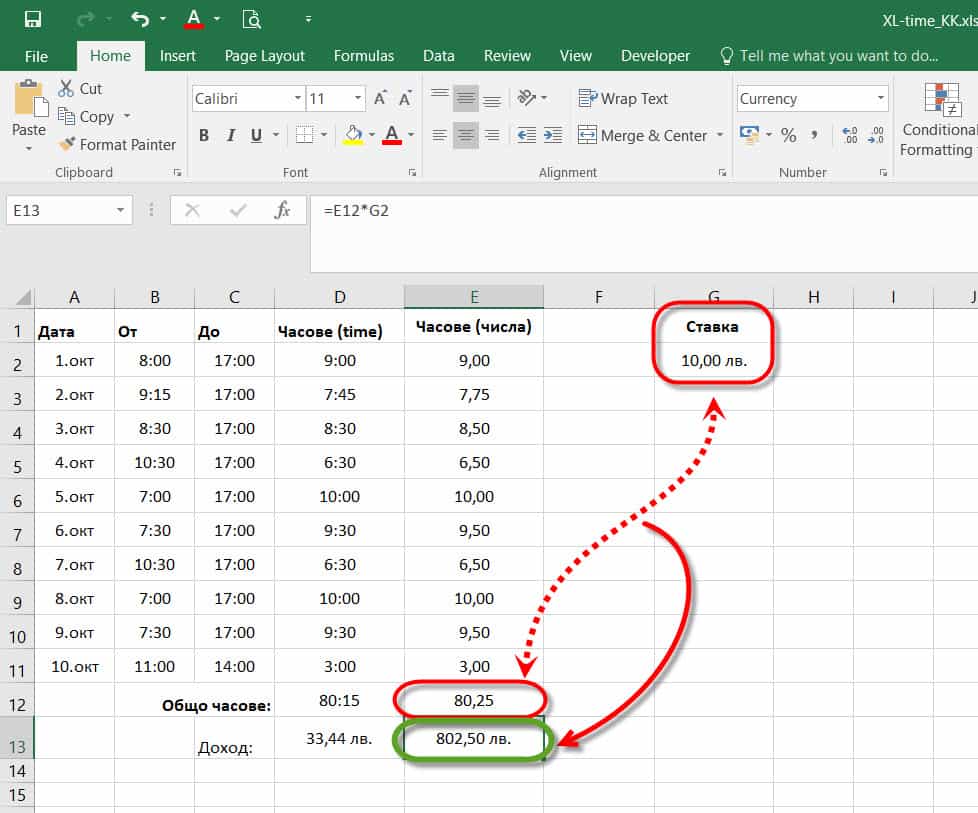978x813 pixels.
Task: Open the Underline style dropdown arrow
Action: 276,135
